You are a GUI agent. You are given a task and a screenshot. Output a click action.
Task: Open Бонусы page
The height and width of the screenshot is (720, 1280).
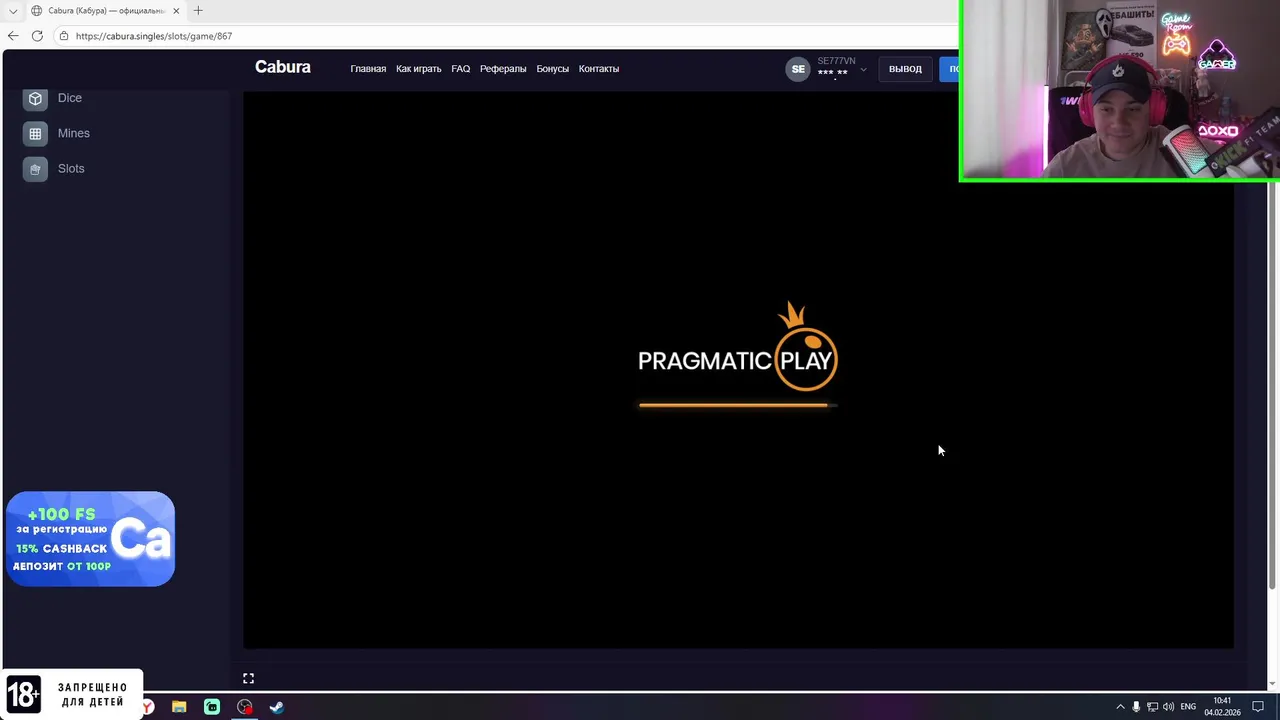(x=552, y=69)
